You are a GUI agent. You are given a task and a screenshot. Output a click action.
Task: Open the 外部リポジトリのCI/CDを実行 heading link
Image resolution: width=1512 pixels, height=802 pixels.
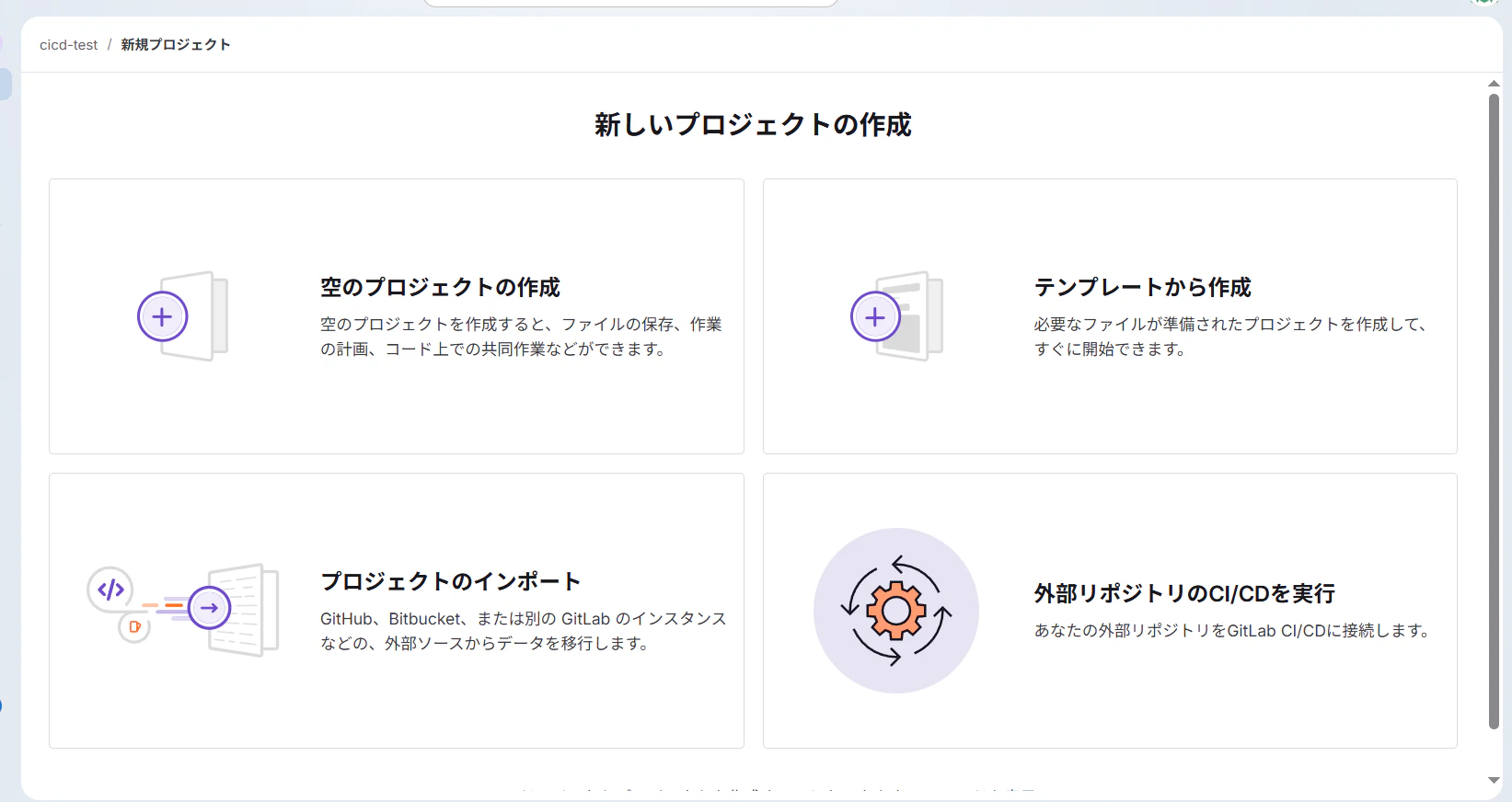1184,593
